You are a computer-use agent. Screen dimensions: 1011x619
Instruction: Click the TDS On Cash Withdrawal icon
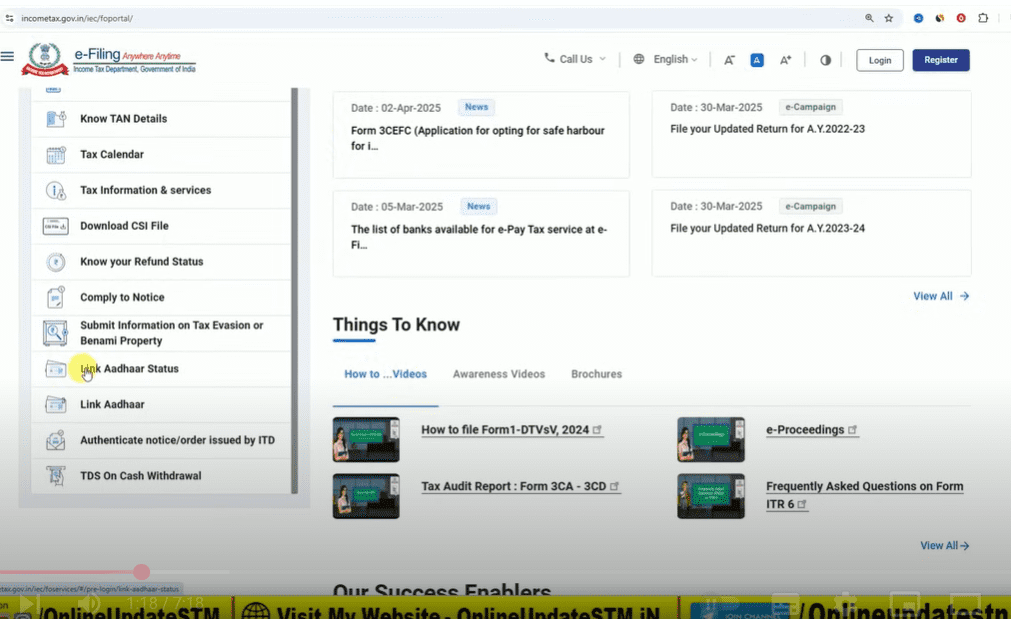(55, 476)
